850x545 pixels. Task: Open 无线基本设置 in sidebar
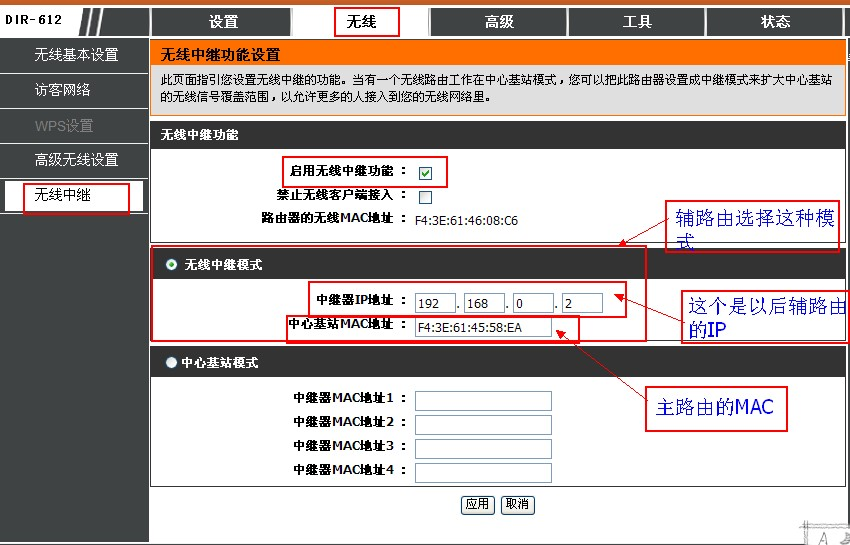pyautogui.click(x=76, y=55)
